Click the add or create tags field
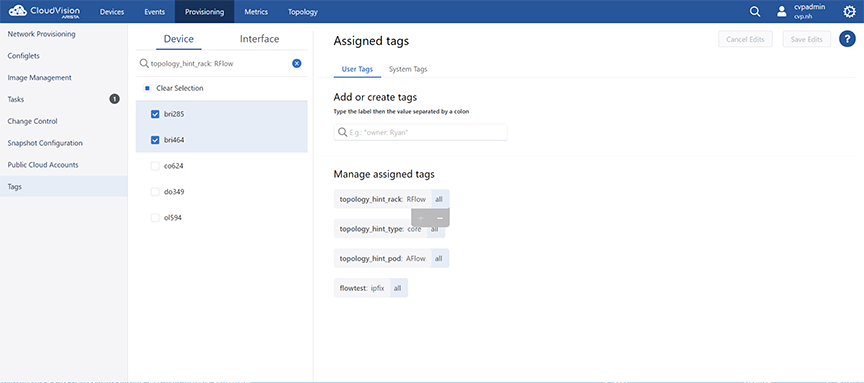This screenshot has width=864, height=383. click(420, 132)
